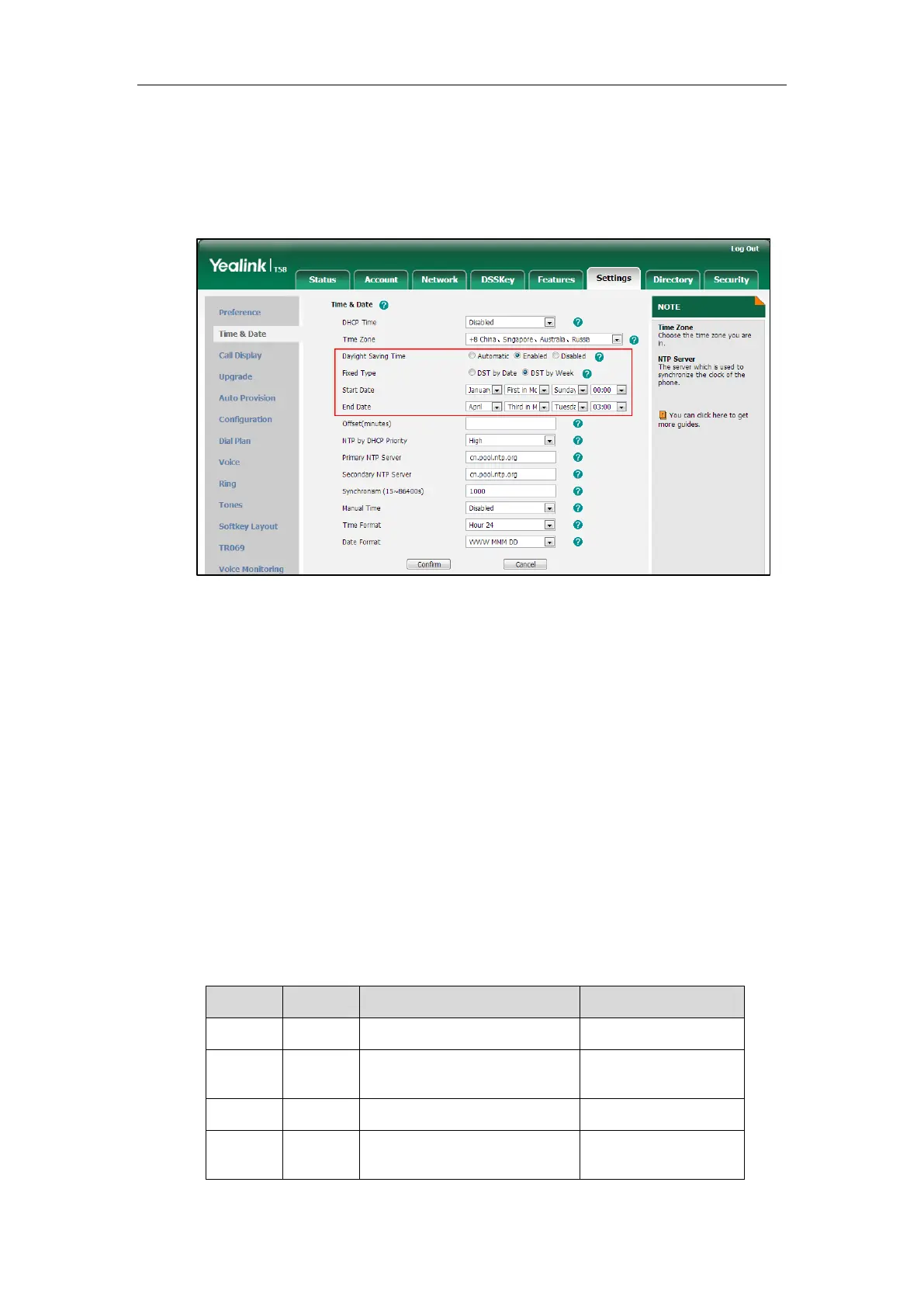Select Disabled for Daylight Saving Time
This screenshot has height=1307, width=924.
click(x=555, y=356)
